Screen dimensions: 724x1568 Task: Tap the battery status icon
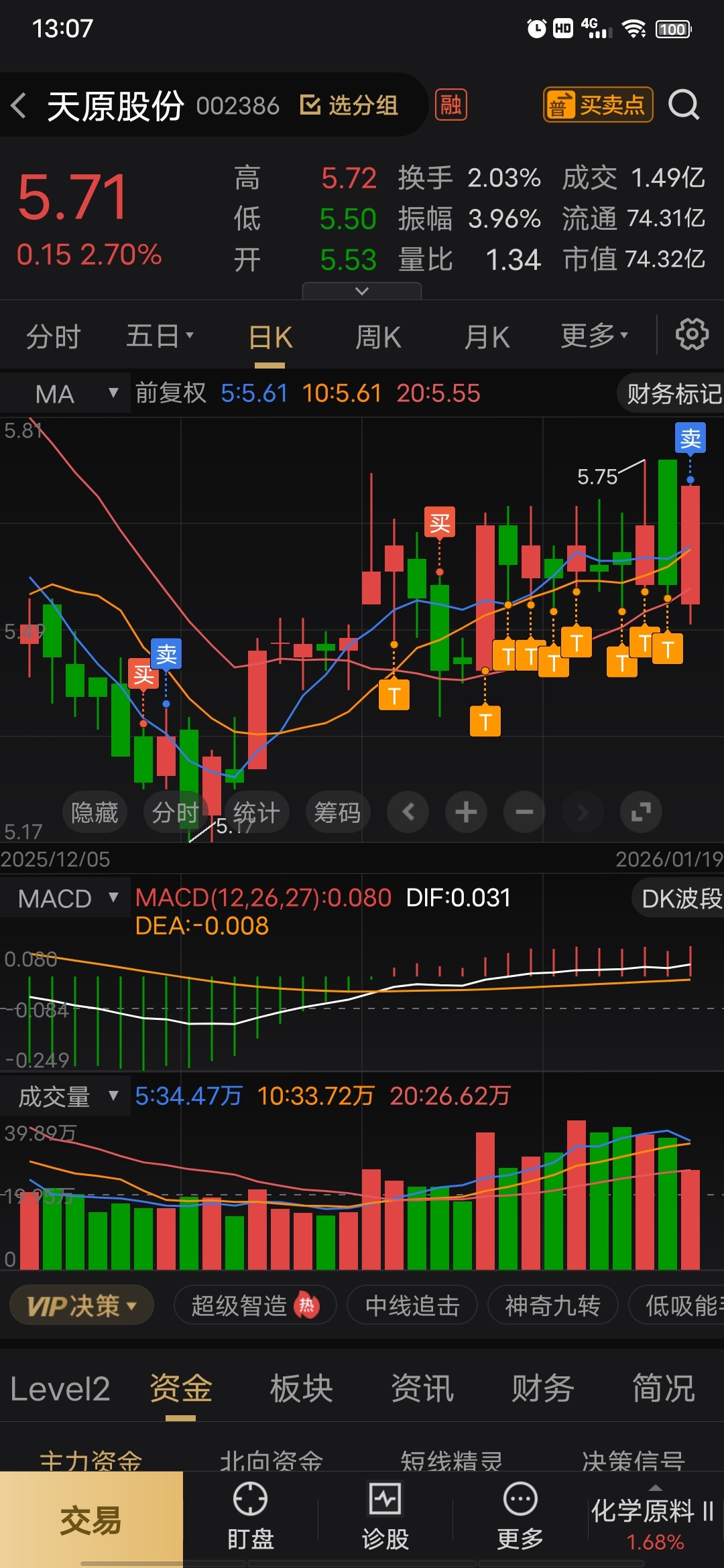click(x=673, y=29)
